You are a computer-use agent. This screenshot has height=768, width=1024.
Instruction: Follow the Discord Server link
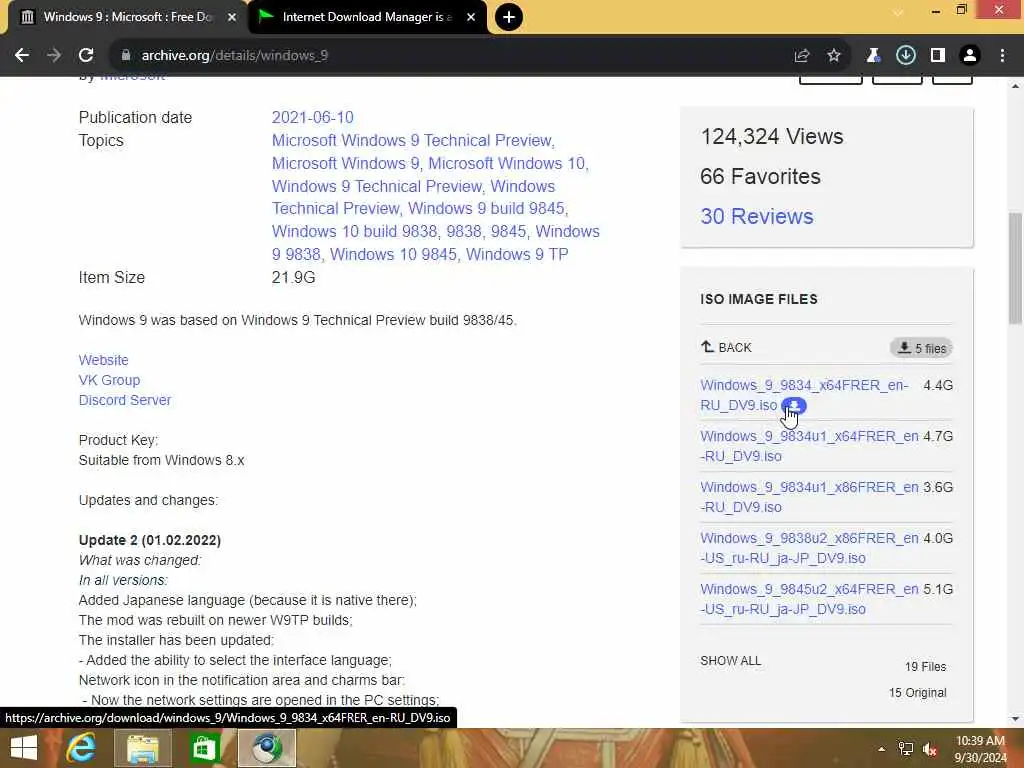click(x=125, y=400)
